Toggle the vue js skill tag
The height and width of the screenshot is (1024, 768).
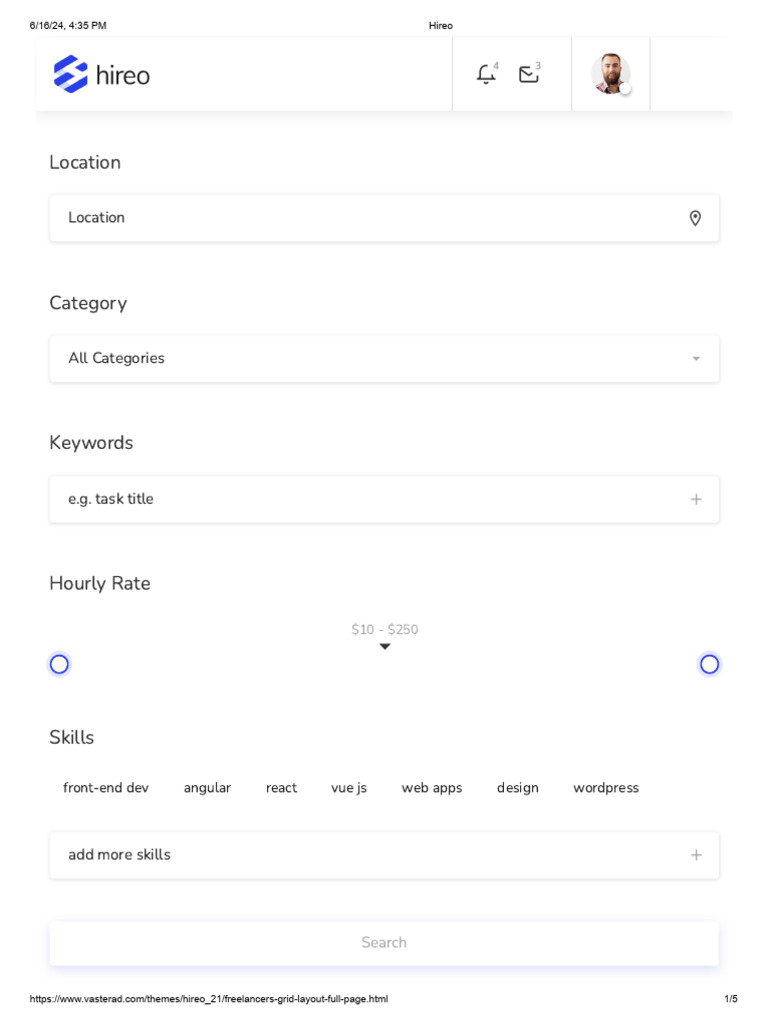pyautogui.click(x=349, y=788)
